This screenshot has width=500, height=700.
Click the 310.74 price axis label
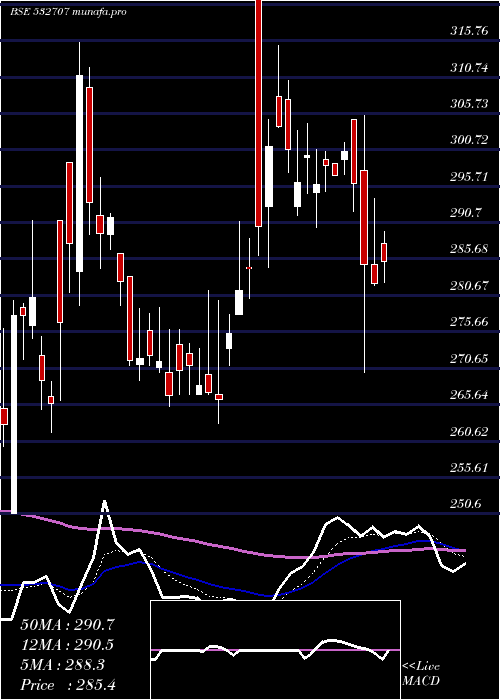[x=468, y=68]
